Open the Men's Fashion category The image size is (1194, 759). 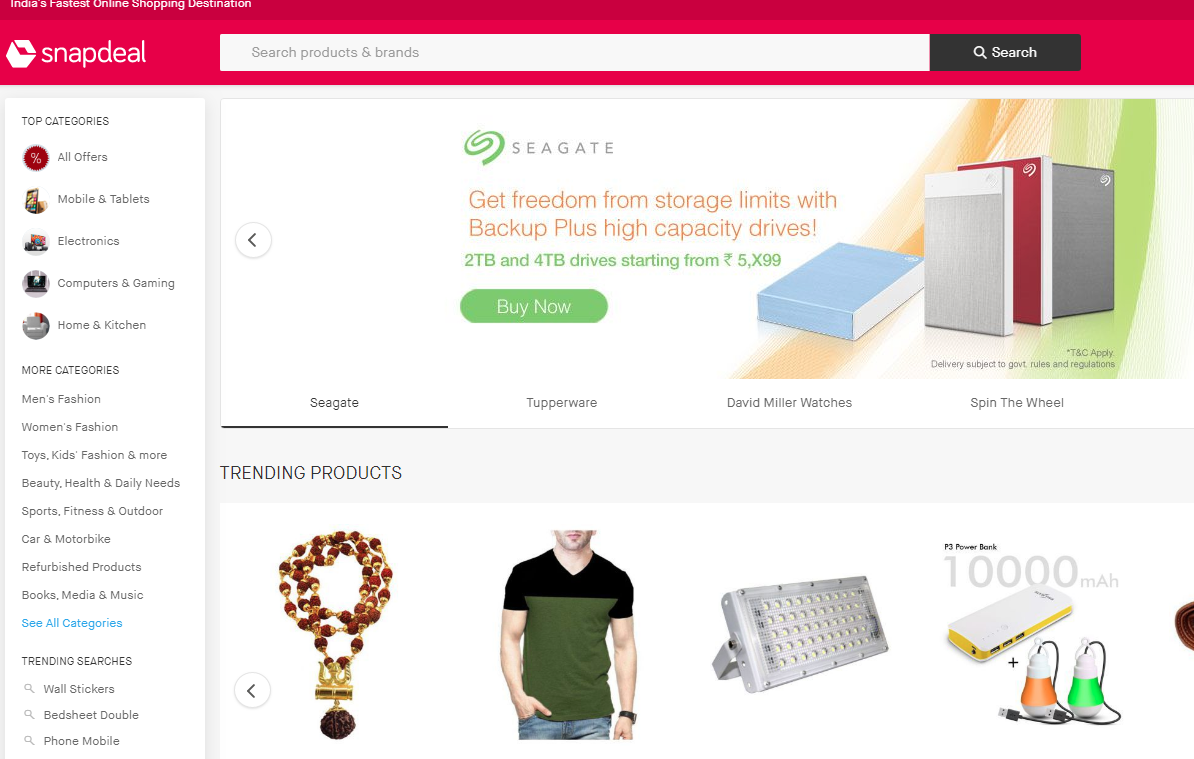pyautogui.click(x=61, y=399)
